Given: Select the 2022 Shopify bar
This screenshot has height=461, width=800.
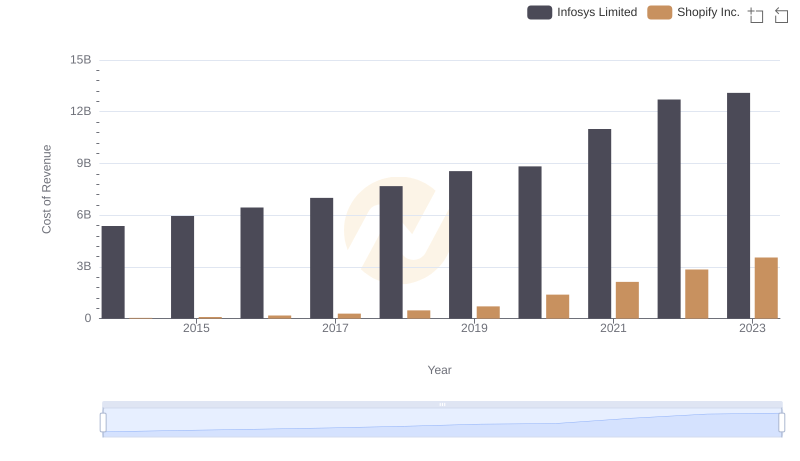Looking at the screenshot, I should coord(696,294).
